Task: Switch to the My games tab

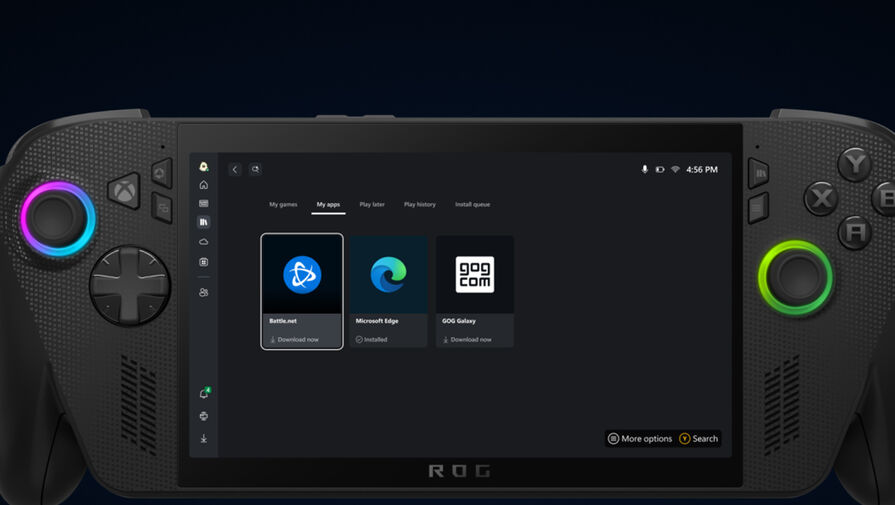Action: tap(283, 204)
